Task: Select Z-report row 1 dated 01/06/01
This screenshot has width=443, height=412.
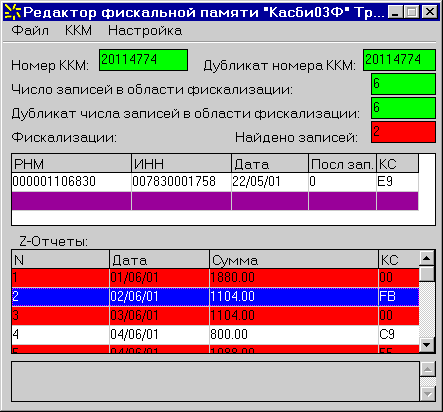Action: click(215, 278)
